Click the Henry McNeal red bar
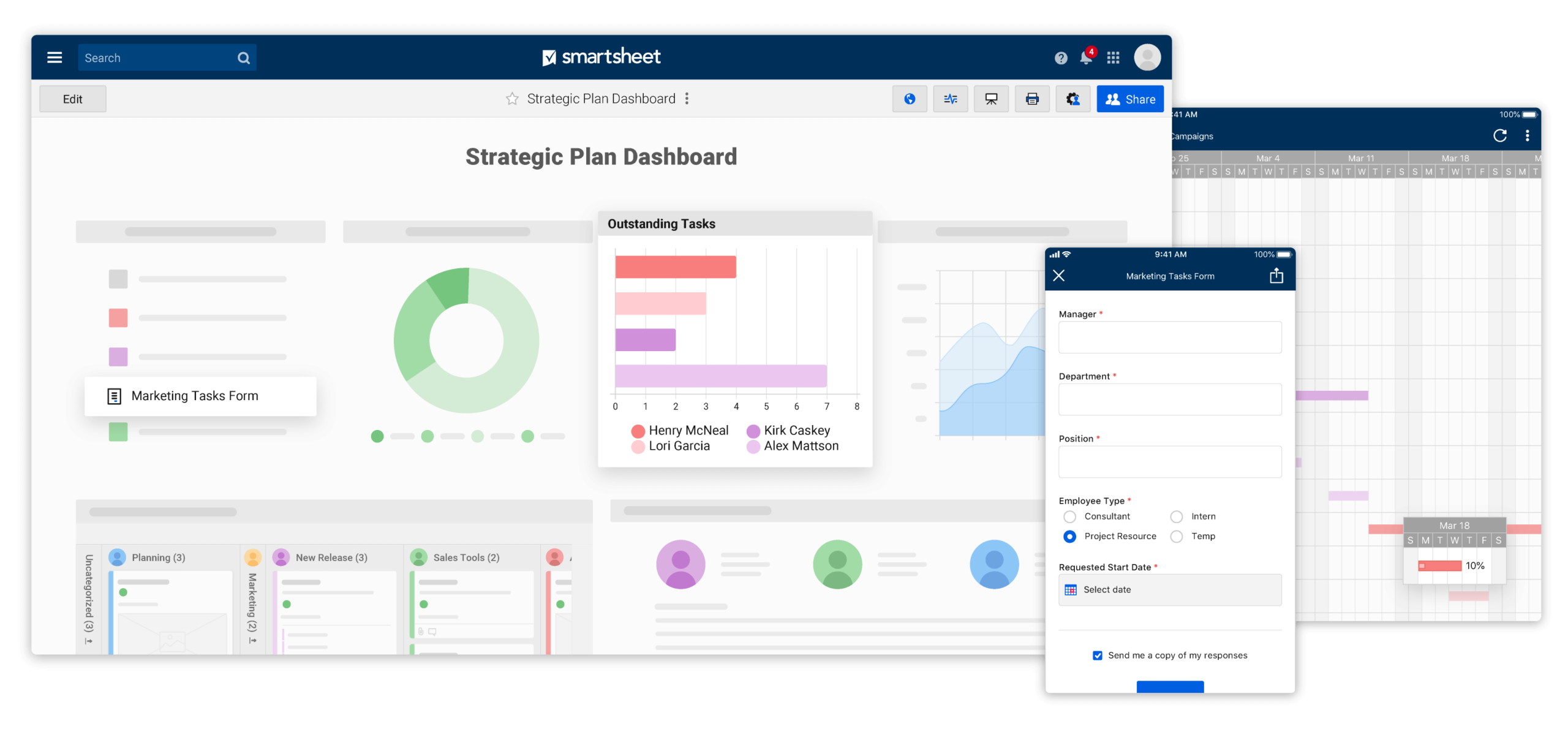The width and height of the screenshot is (1568, 737). coord(675,267)
